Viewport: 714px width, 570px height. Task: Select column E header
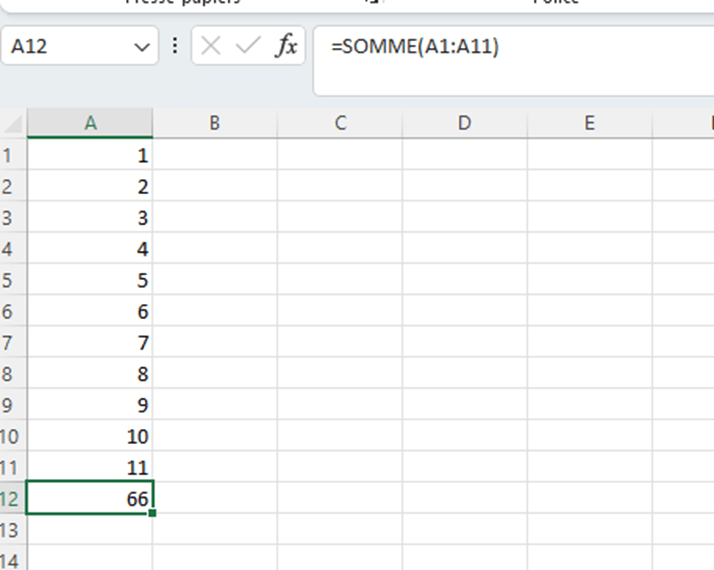point(589,123)
